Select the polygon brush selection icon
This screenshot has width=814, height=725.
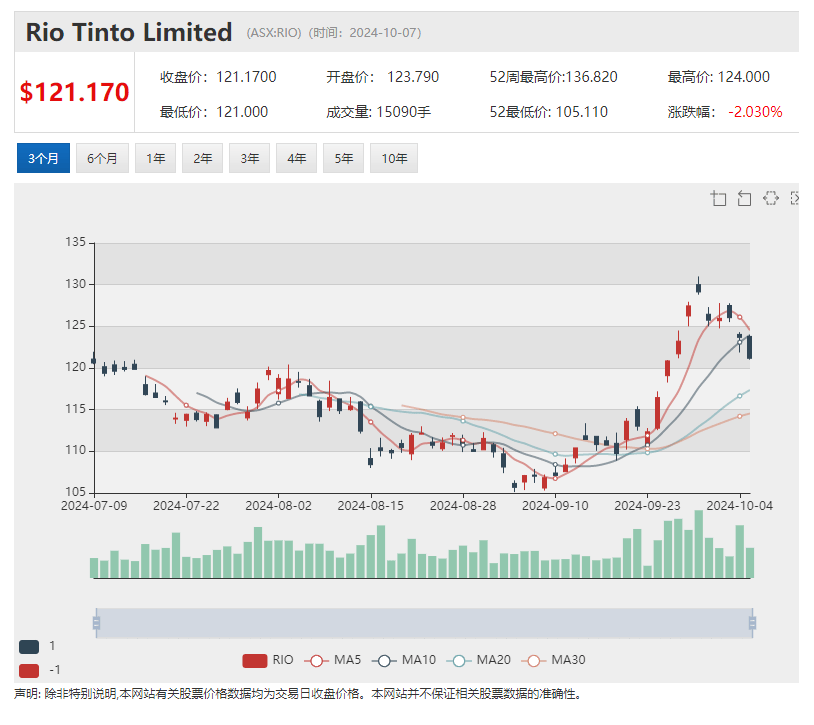point(771,198)
